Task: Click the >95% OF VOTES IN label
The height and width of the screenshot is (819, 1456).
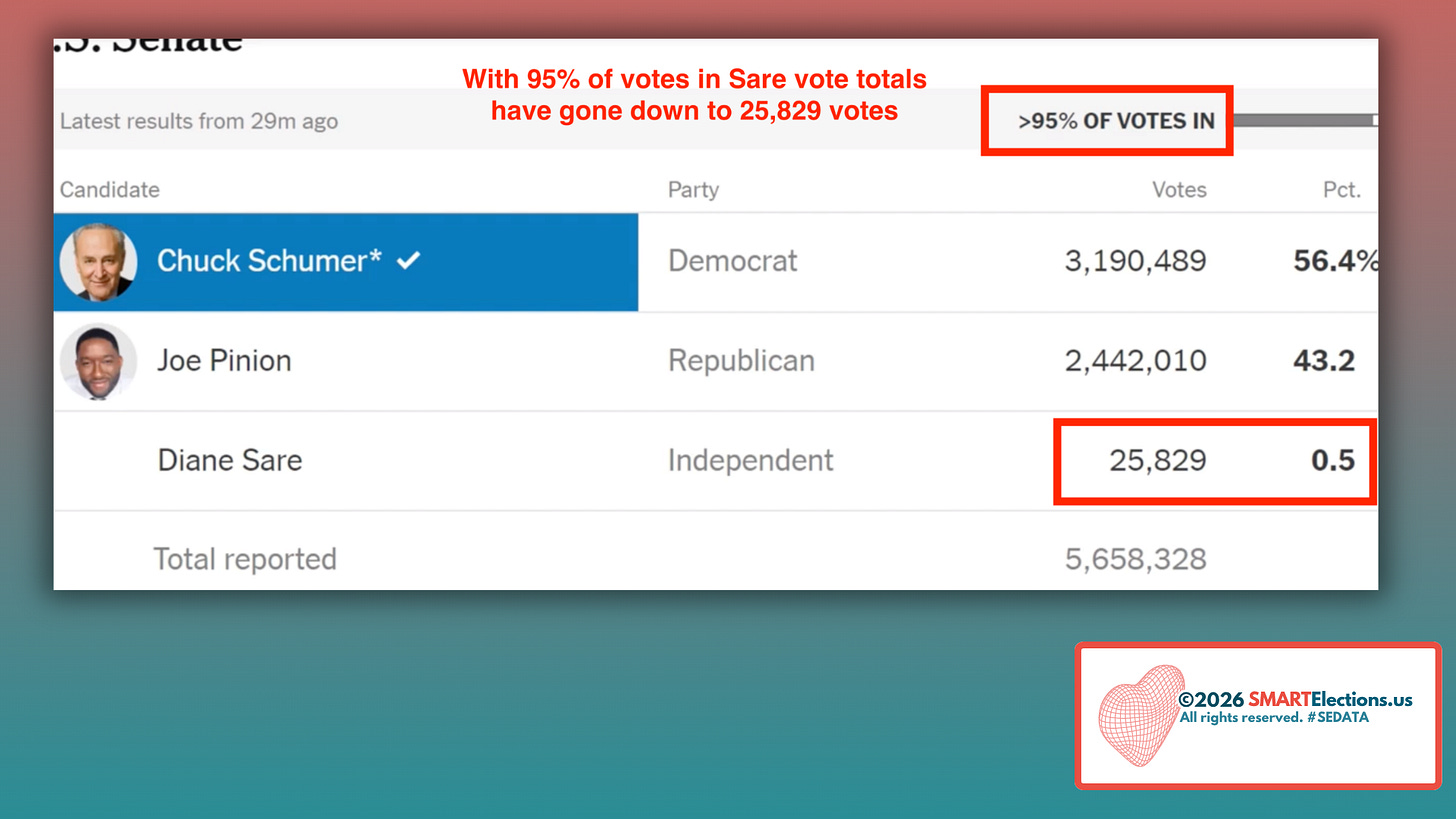Action: [x=1116, y=122]
